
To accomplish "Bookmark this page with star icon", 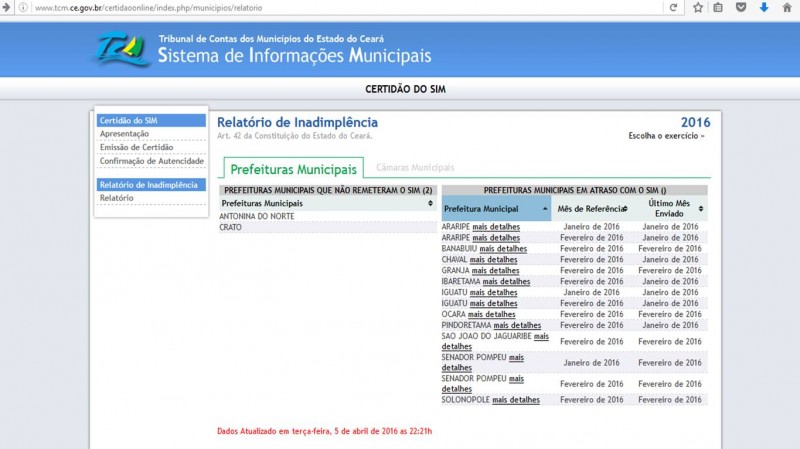I will pyautogui.click(x=697, y=7).
